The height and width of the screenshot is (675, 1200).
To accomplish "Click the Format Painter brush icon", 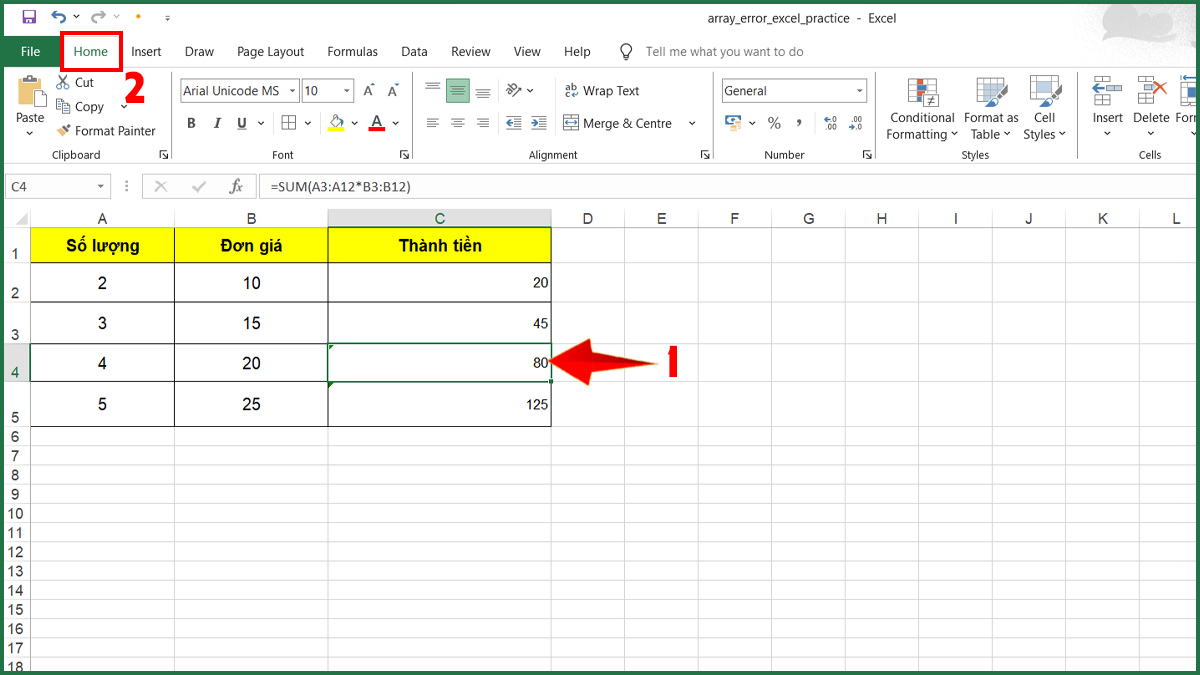I will tap(64, 131).
